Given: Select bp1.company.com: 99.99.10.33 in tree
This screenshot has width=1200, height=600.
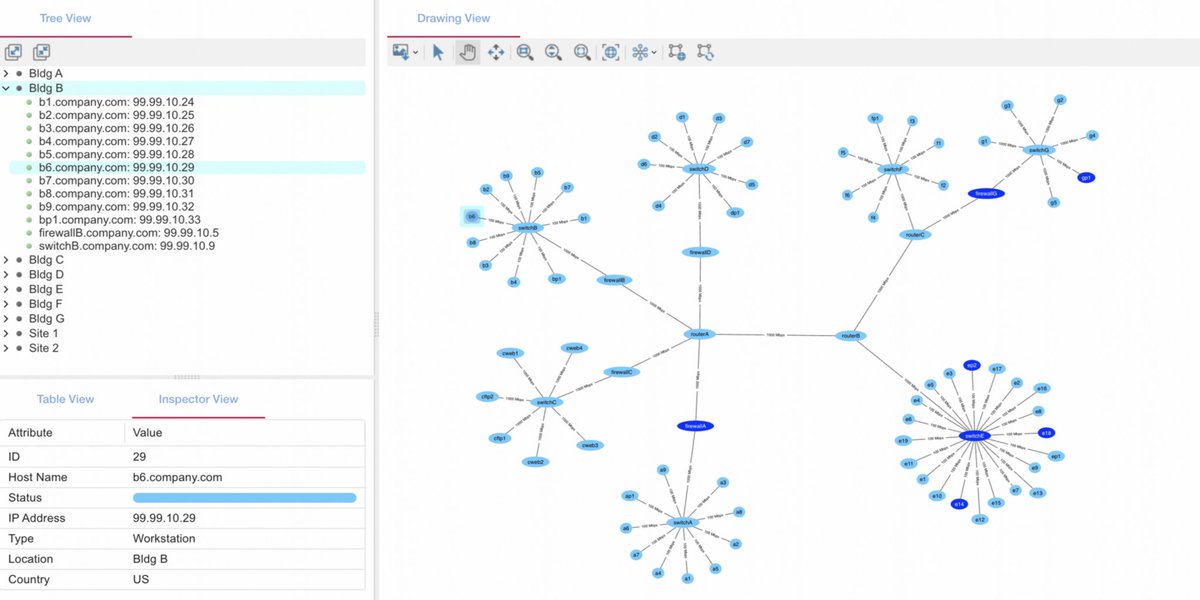Looking at the screenshot, I should click(x=119, y=219).
